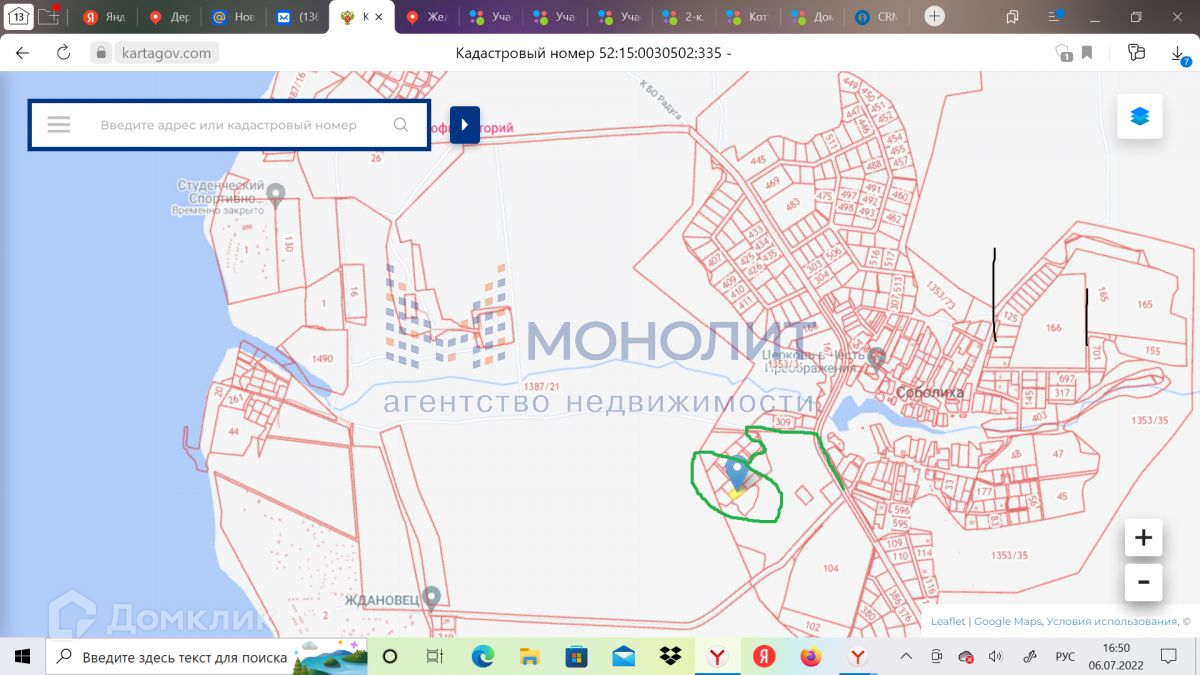Go back with browser back arrow
This screenshot has width=1200, height=675.
click(x=23, y=53)
